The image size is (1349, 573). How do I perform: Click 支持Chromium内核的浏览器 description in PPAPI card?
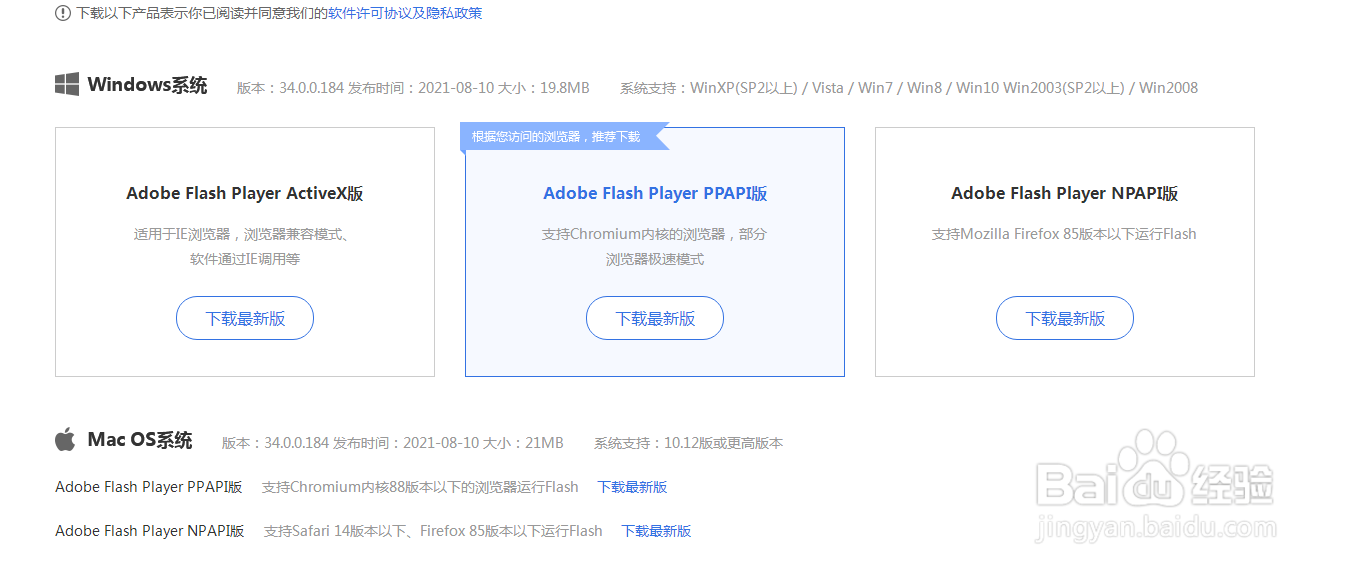pyautogui.click(x=655, y=246)
